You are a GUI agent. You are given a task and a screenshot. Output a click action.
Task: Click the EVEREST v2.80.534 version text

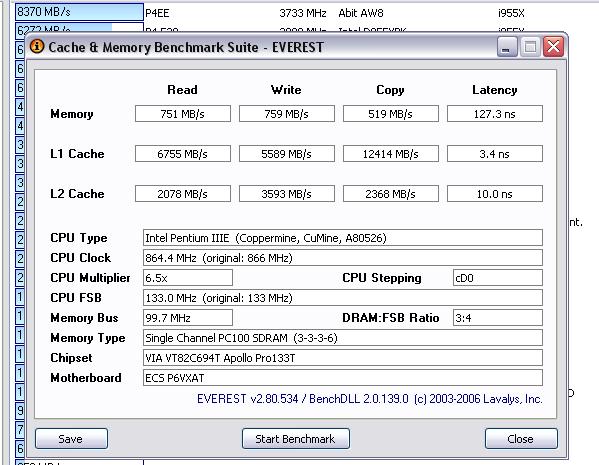(x=370, y=399)
